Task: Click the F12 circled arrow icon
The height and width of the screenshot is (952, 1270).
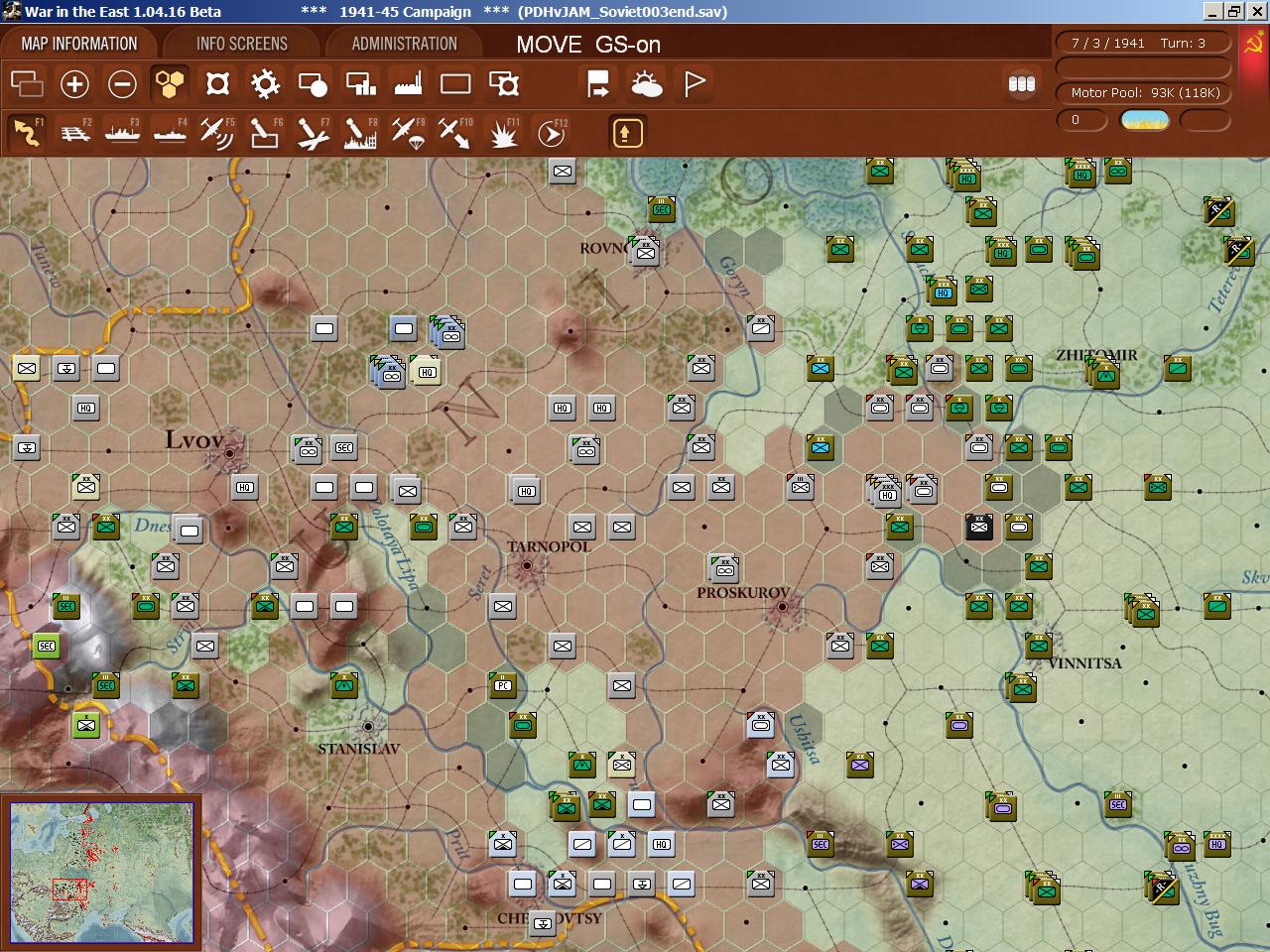Action: tap(551, 133)
